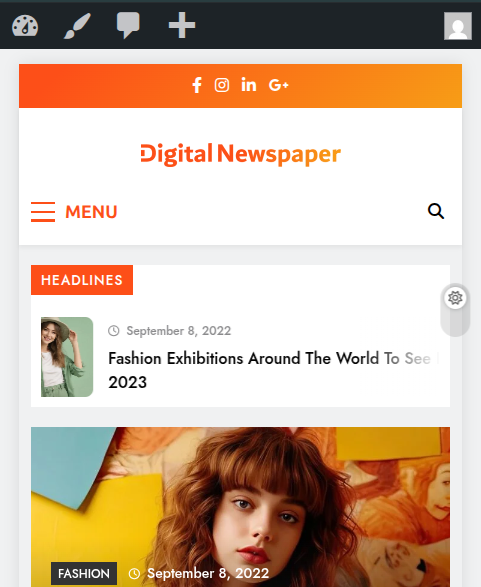Toggle the gear settings switch
This screenshot has width=481, height=587.
[x=455, y=298]
